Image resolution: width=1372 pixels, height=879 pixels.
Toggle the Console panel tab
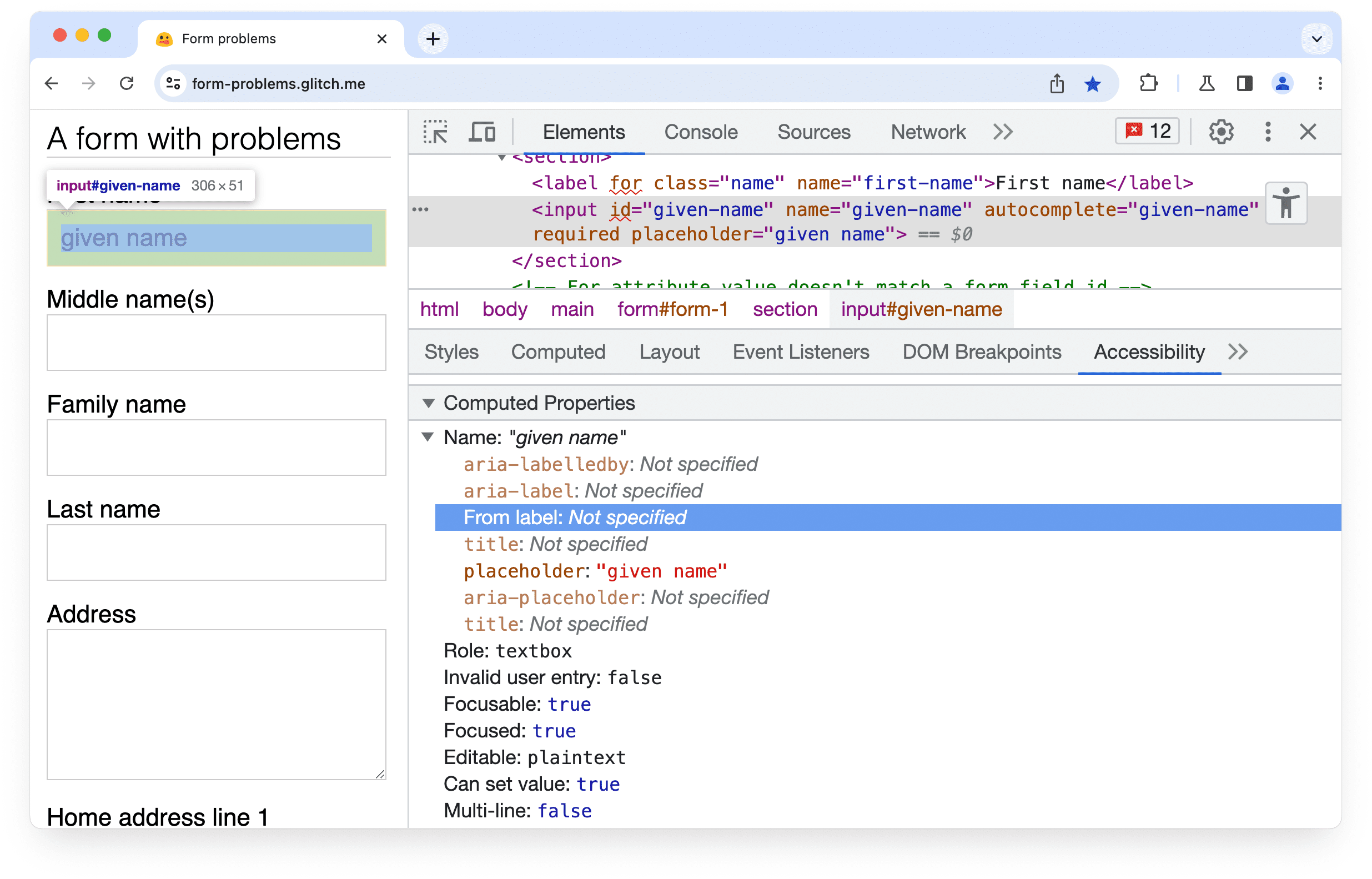coord(699,131)
